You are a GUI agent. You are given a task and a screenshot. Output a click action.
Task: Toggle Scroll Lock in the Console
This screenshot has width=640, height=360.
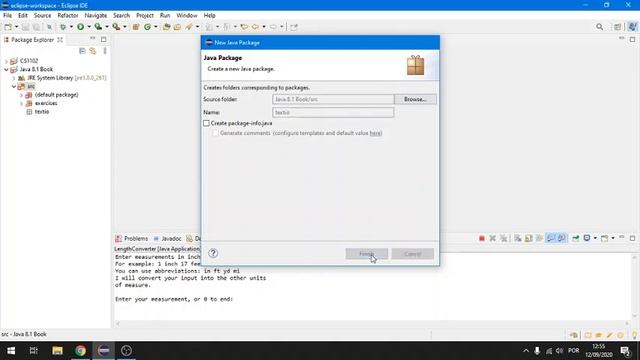pos(529,238)
